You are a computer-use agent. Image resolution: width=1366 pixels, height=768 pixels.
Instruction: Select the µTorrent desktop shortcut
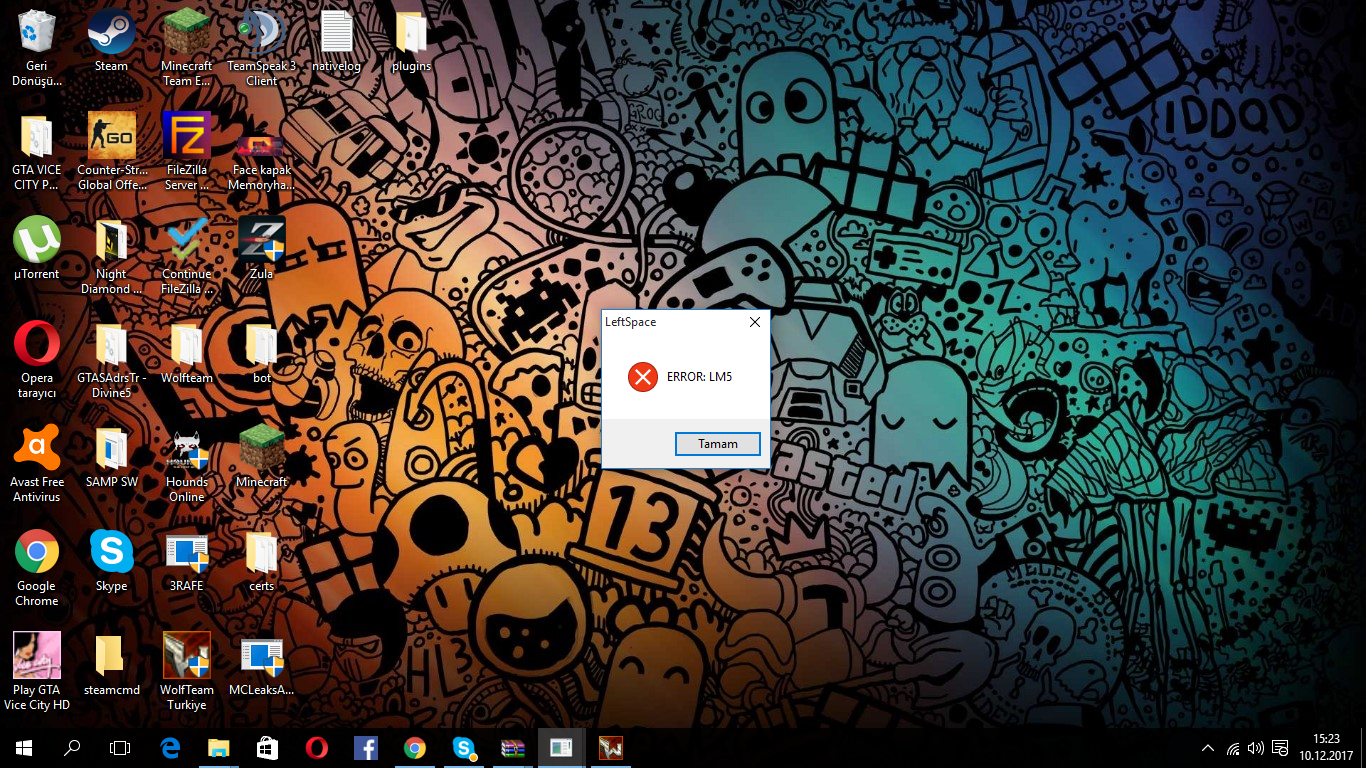coord(37,249)
